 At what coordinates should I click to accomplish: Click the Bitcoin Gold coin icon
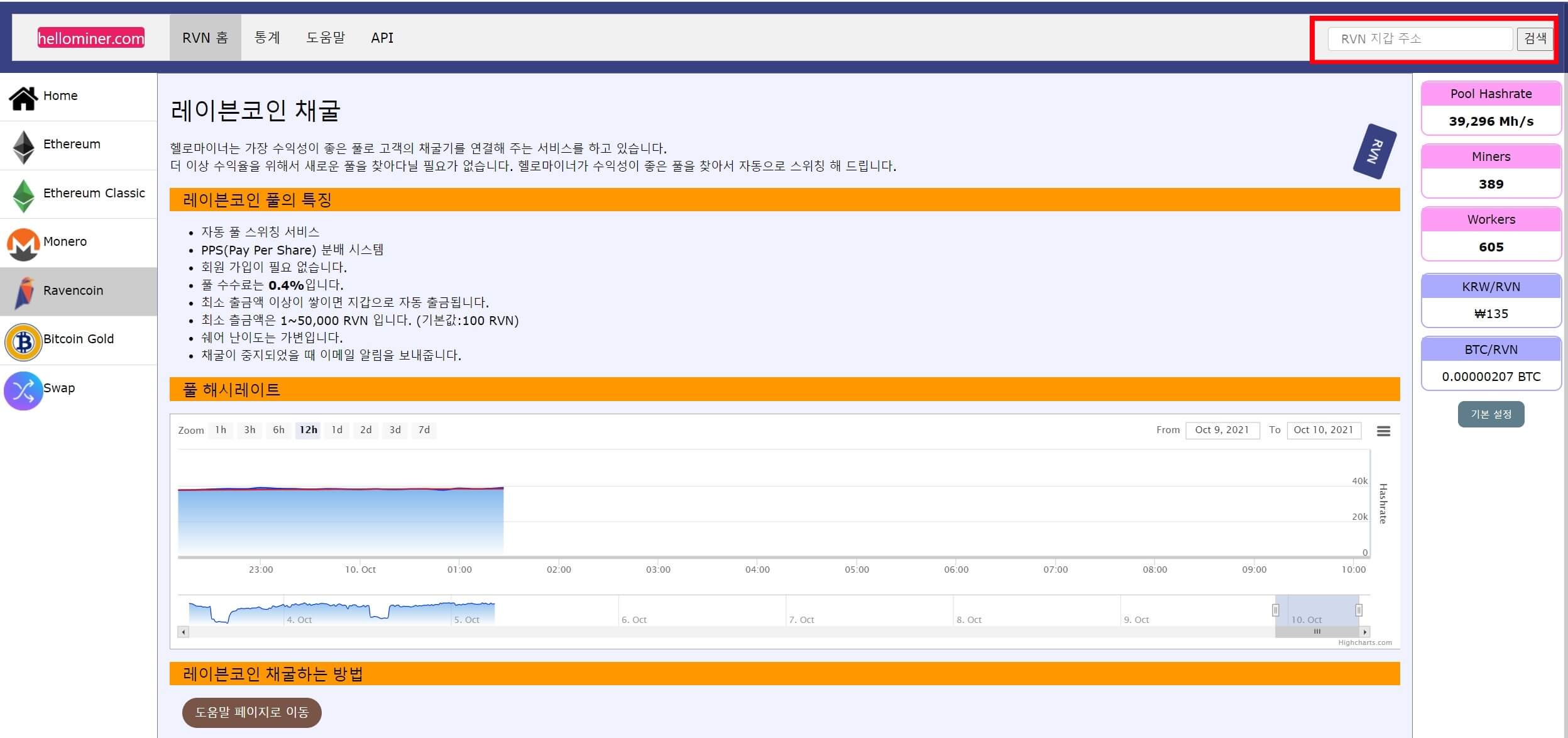23,342
